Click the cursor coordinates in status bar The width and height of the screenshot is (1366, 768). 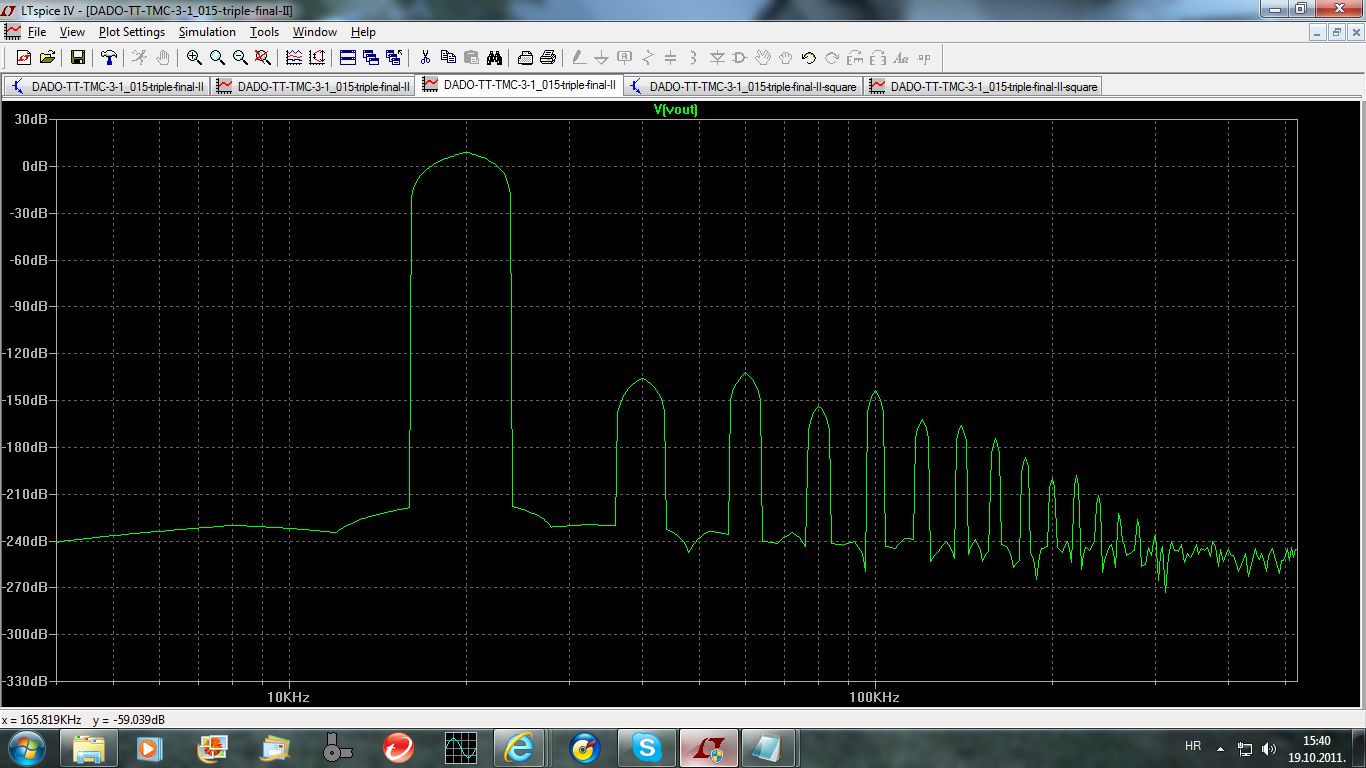(84, 720)
